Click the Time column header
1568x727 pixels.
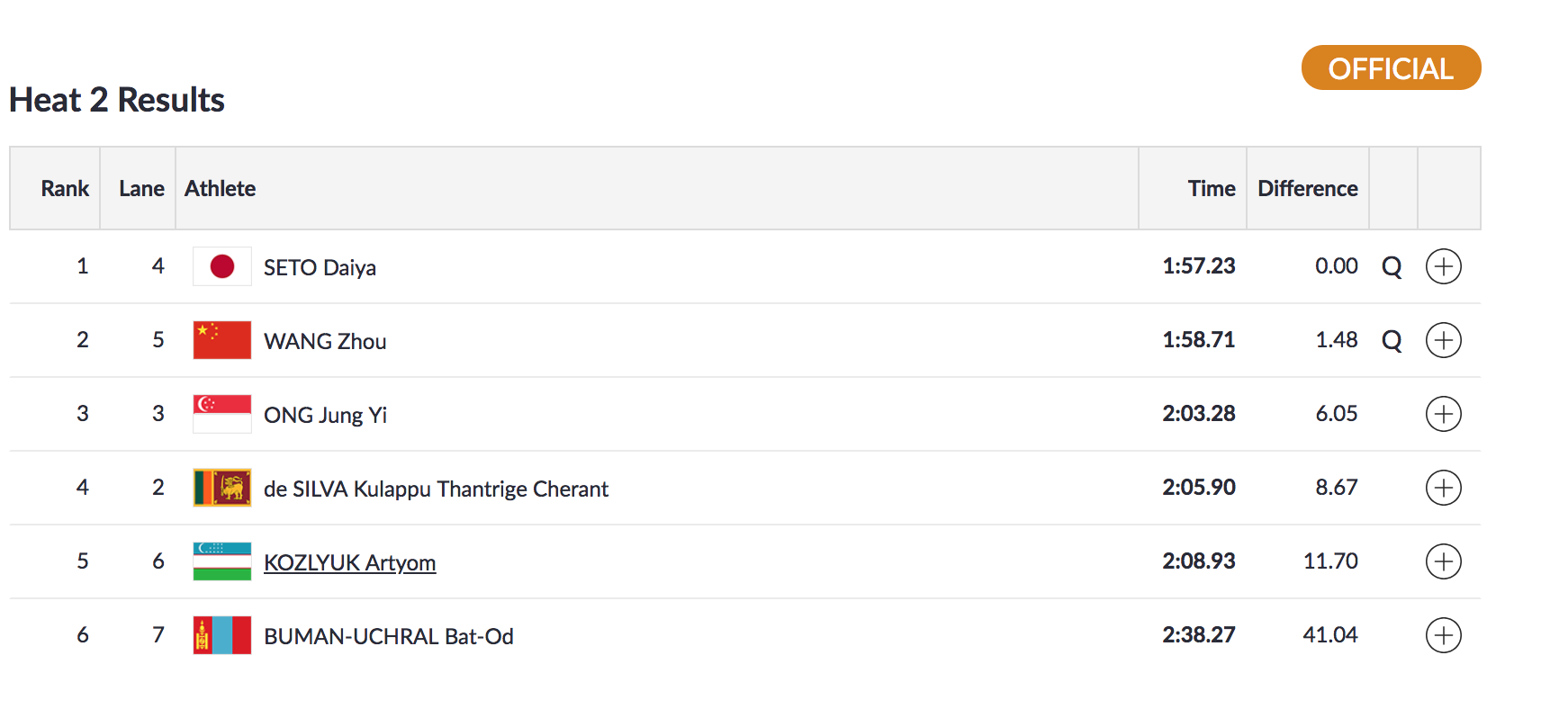pyautogui.click(x=1212, y=188)
